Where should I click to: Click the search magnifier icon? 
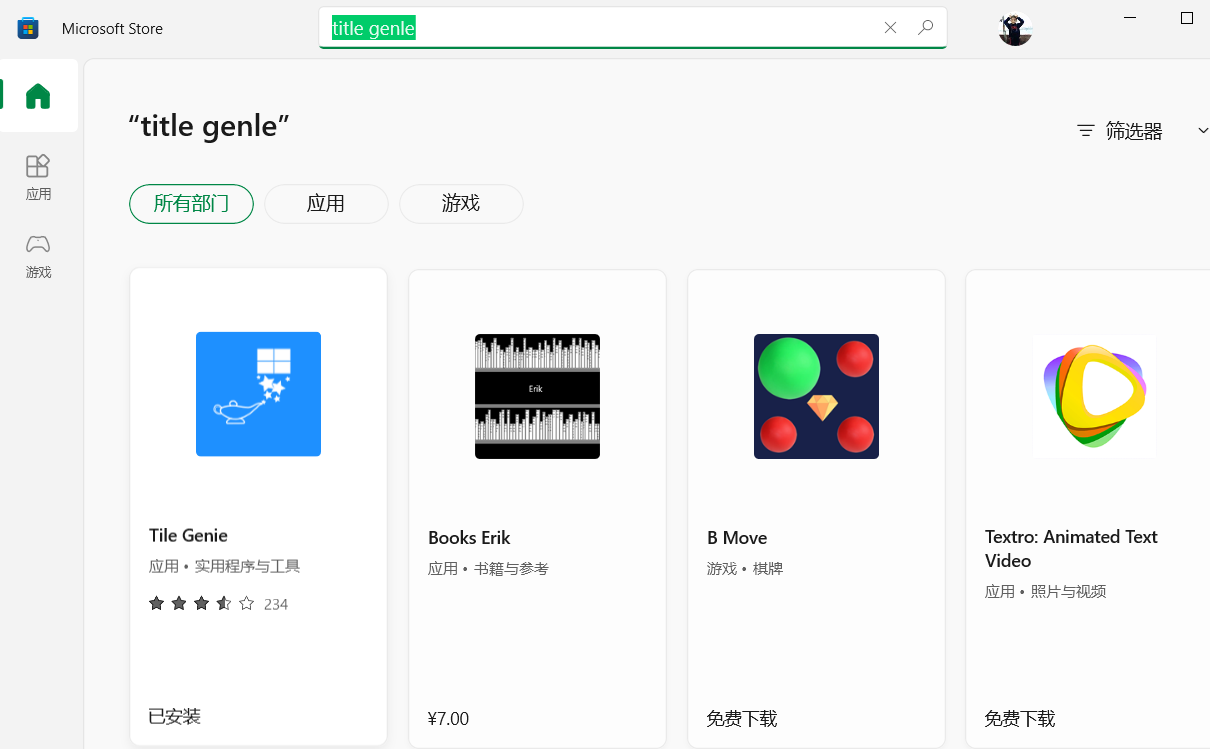point(926,28)
